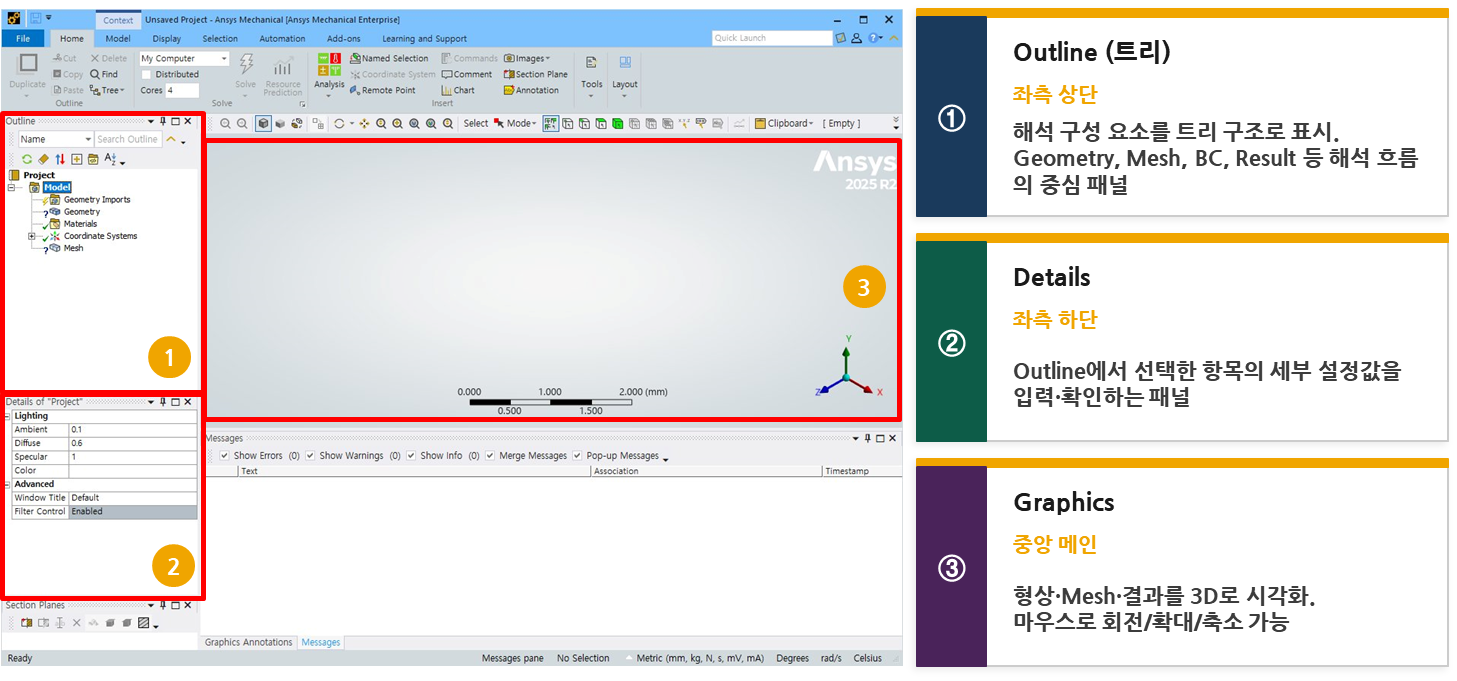The width and height of the screenshot is (1457, 681).
Task: Open the Name filter dropdown in Outline
Action: (x=88, y=140)
